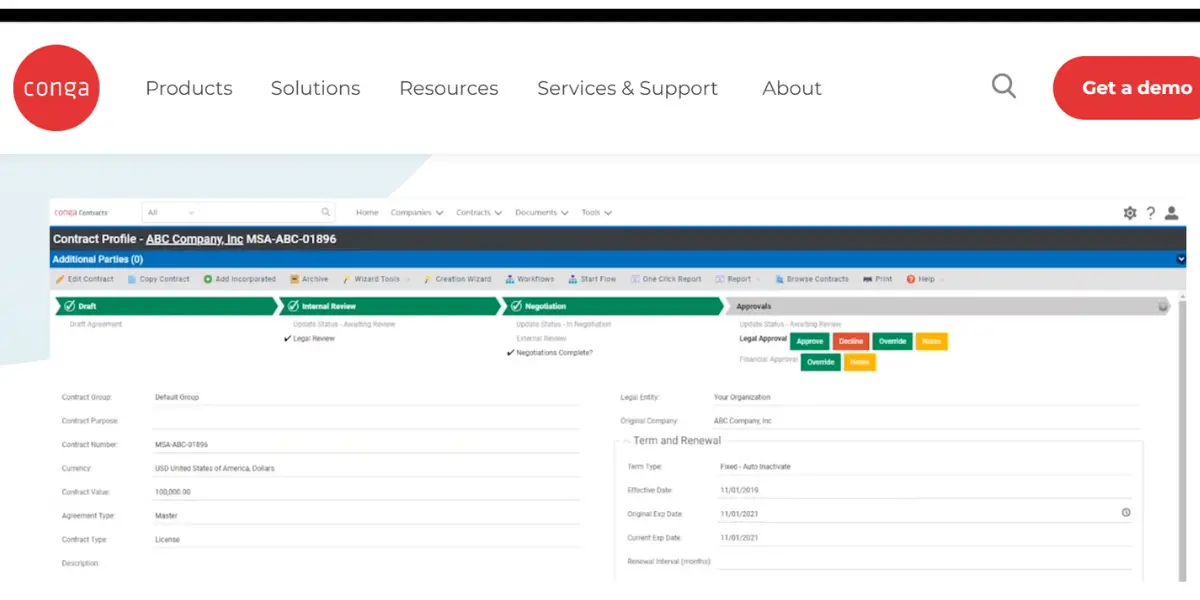Click the Negotiation stage check circle icon
Viewport: 1200px width, 600px height.
coord(516,306)
